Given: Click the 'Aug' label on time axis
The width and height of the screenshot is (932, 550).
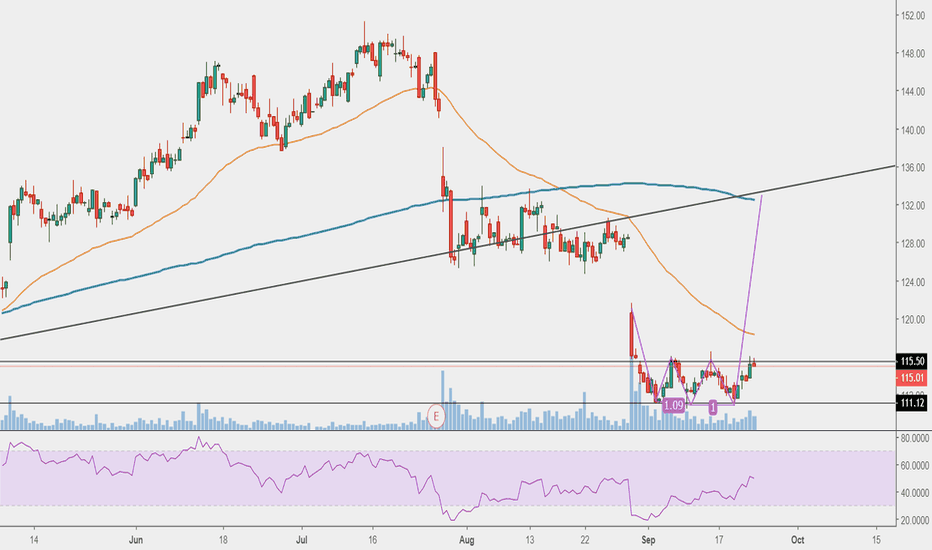Looking at the screenshot, I should tap(467, 540).
